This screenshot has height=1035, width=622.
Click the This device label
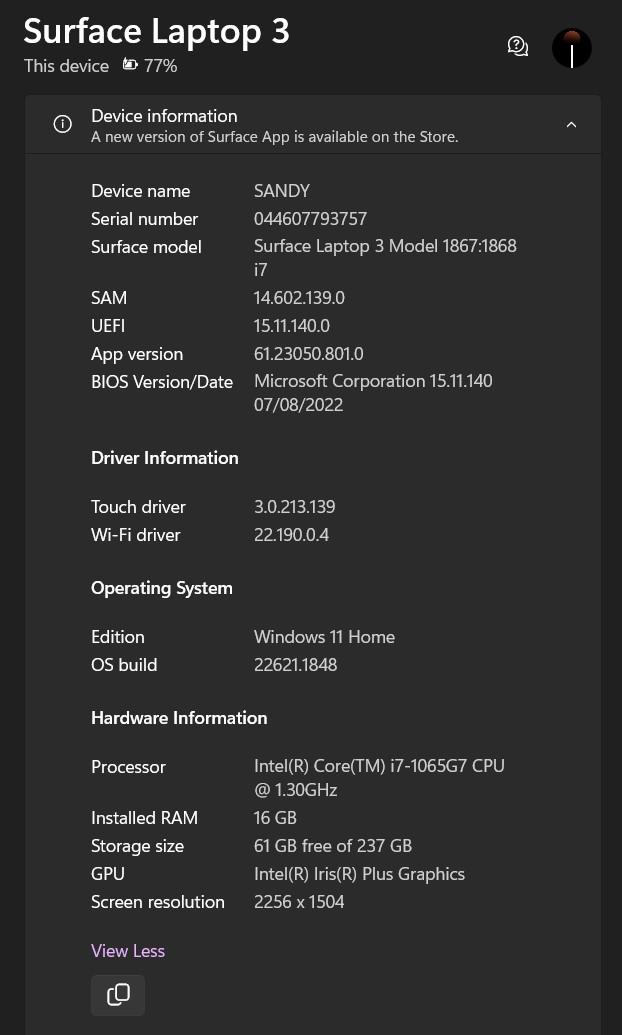(67, 66)
